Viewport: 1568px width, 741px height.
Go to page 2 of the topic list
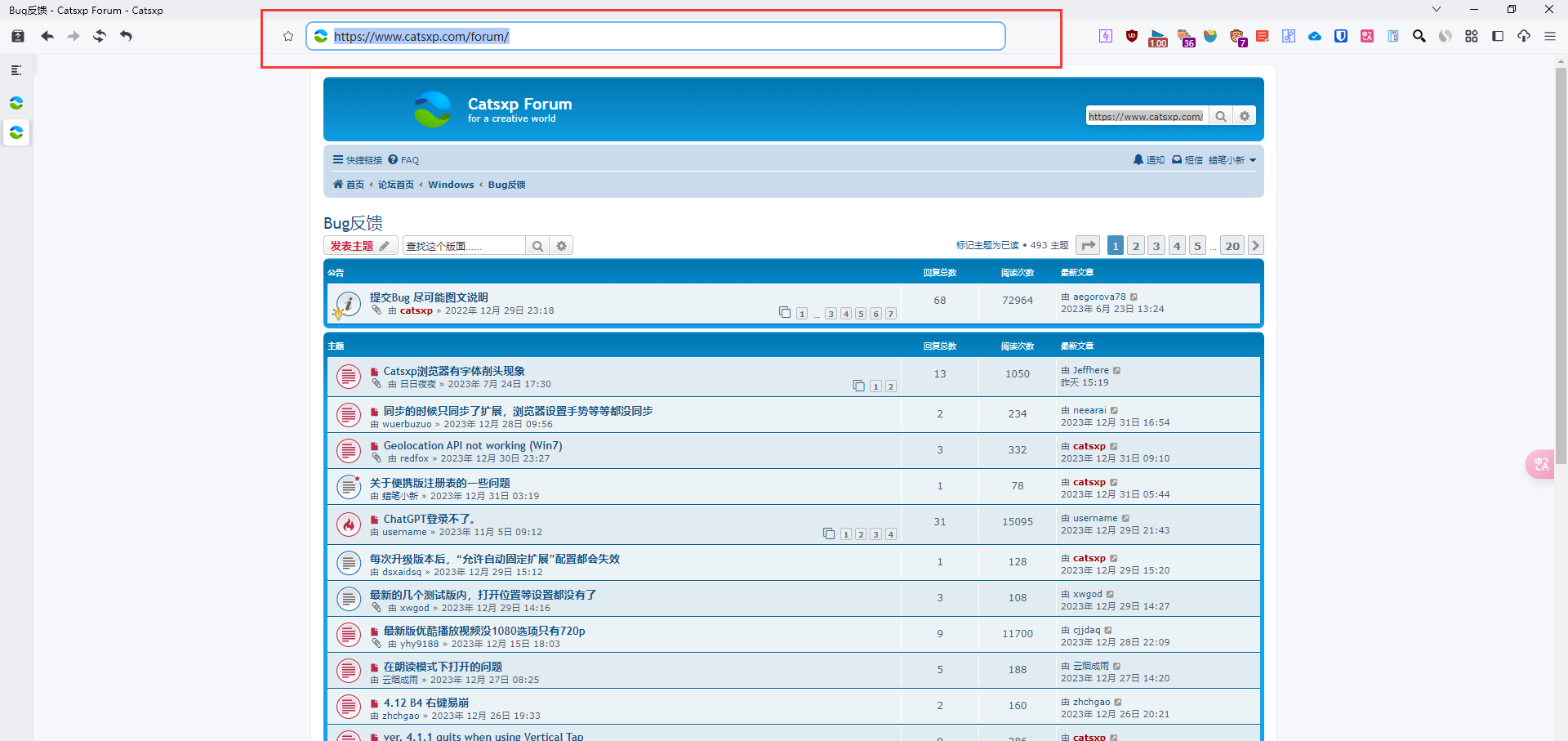pos(1136,245)
